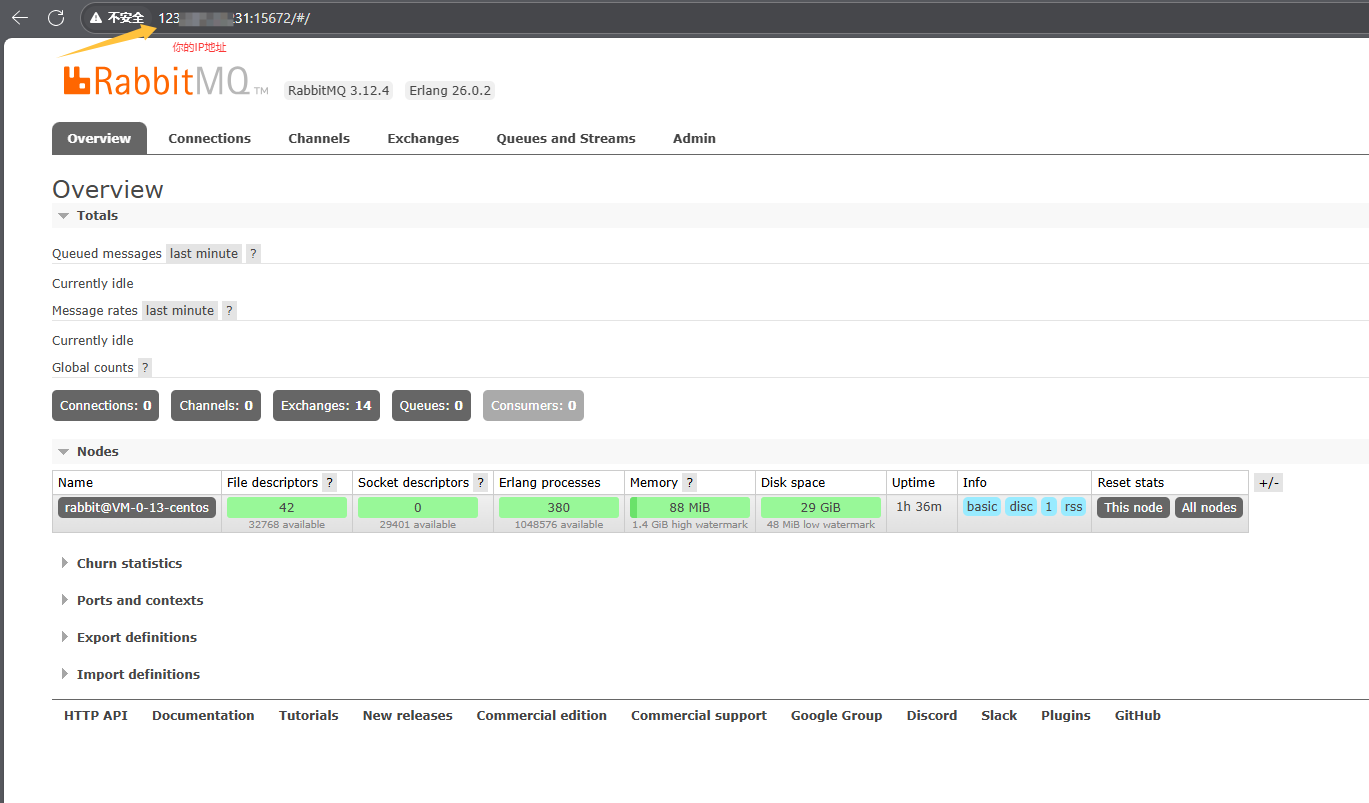Reload the page with the refresh icon

[56, 18]
